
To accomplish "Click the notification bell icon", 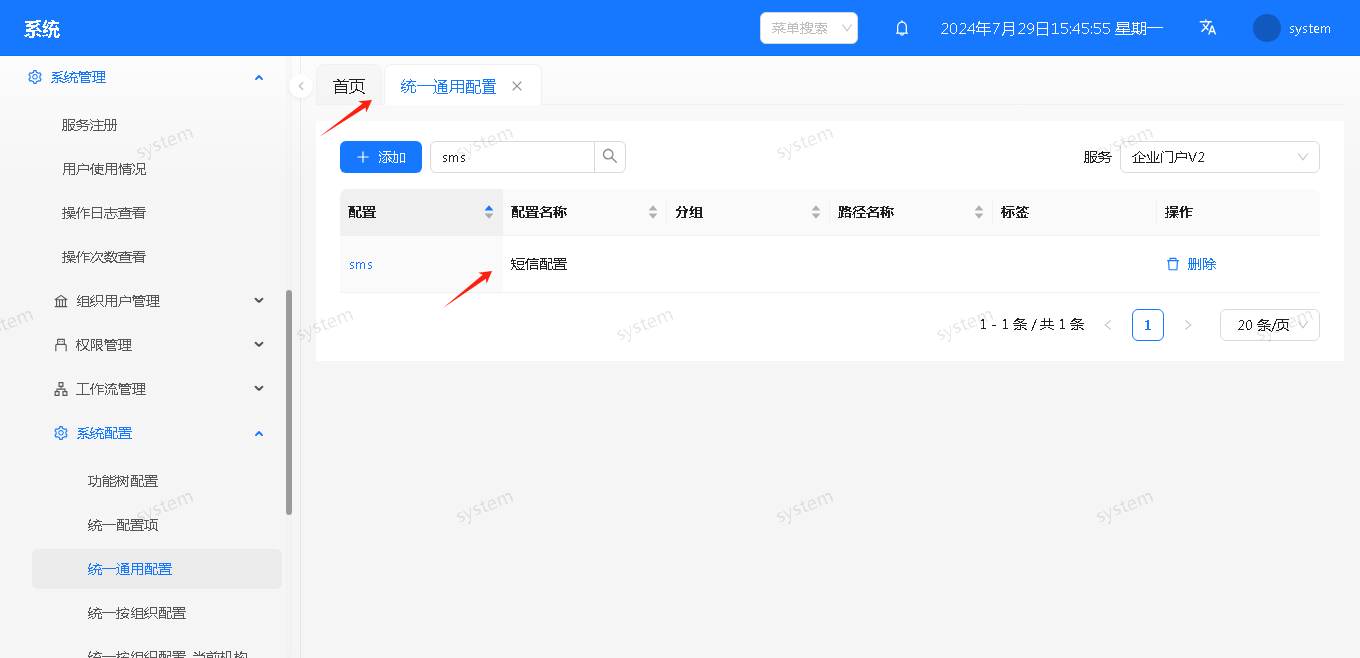I will pos(902,28).
